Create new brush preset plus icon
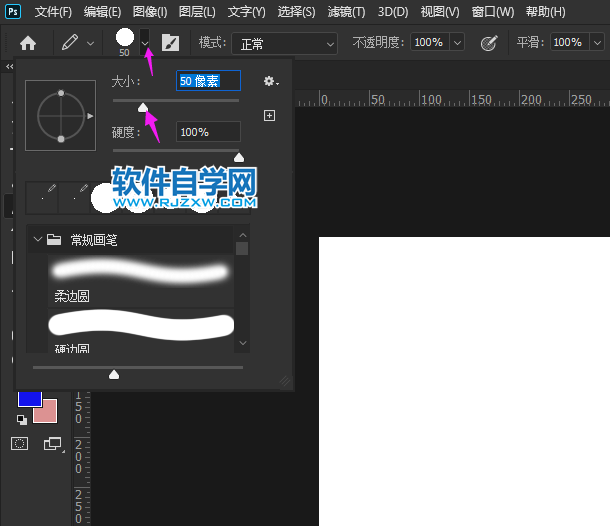This screenshot has height=526, width=610. (269, 116)
